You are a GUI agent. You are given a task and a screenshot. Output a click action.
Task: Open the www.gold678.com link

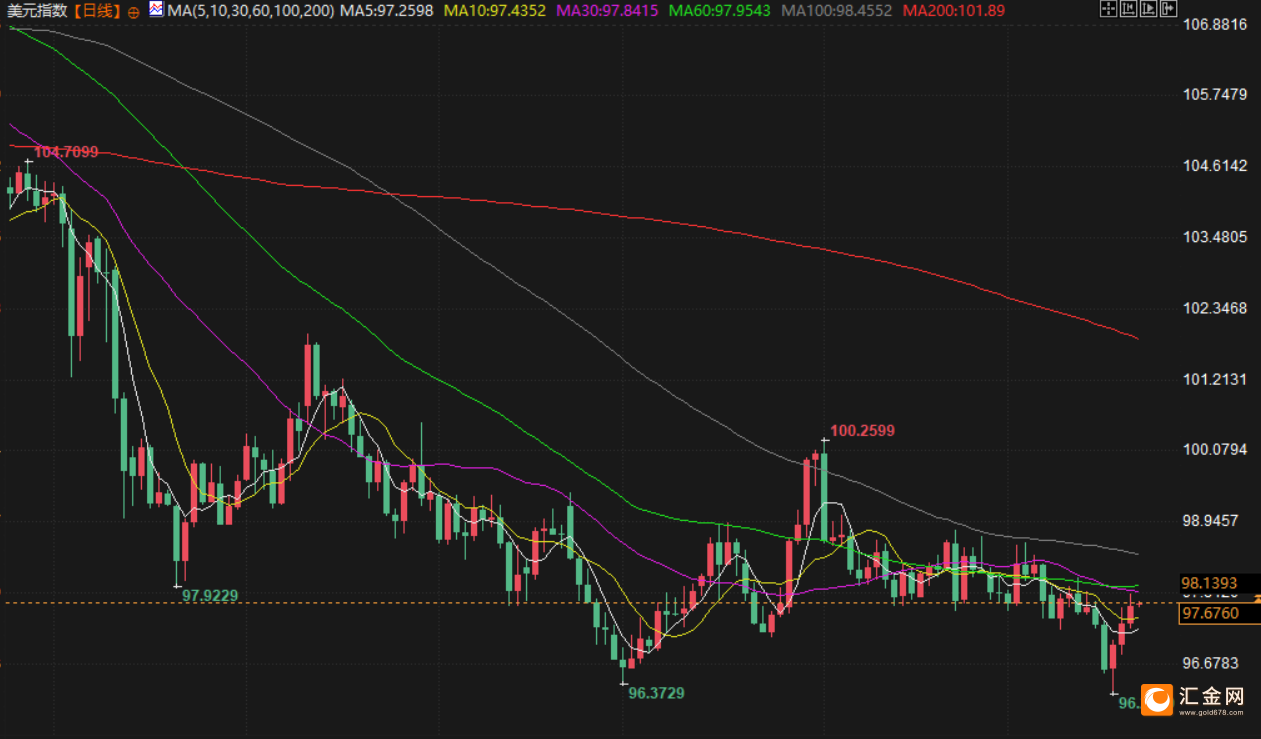click(1212, 713)
